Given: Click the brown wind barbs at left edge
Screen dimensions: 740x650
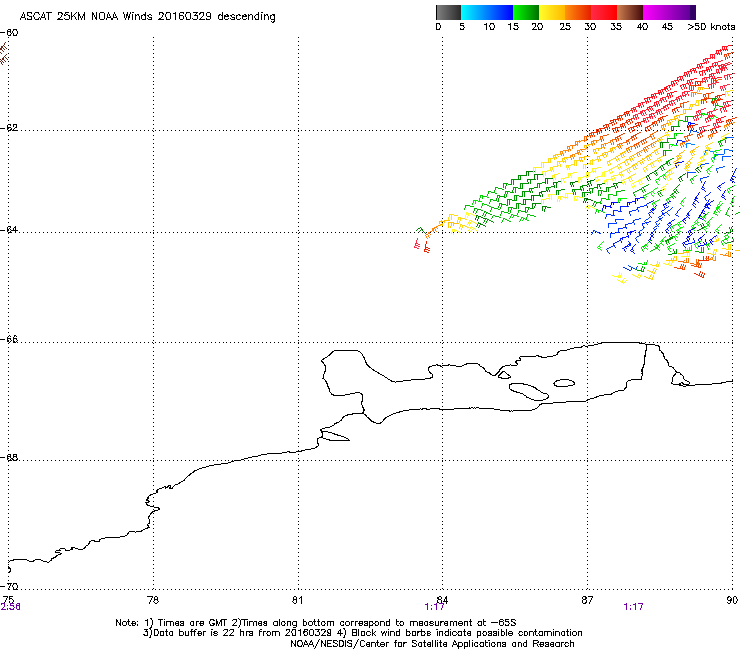Looking at the screenshot, I should pos(4,53).
